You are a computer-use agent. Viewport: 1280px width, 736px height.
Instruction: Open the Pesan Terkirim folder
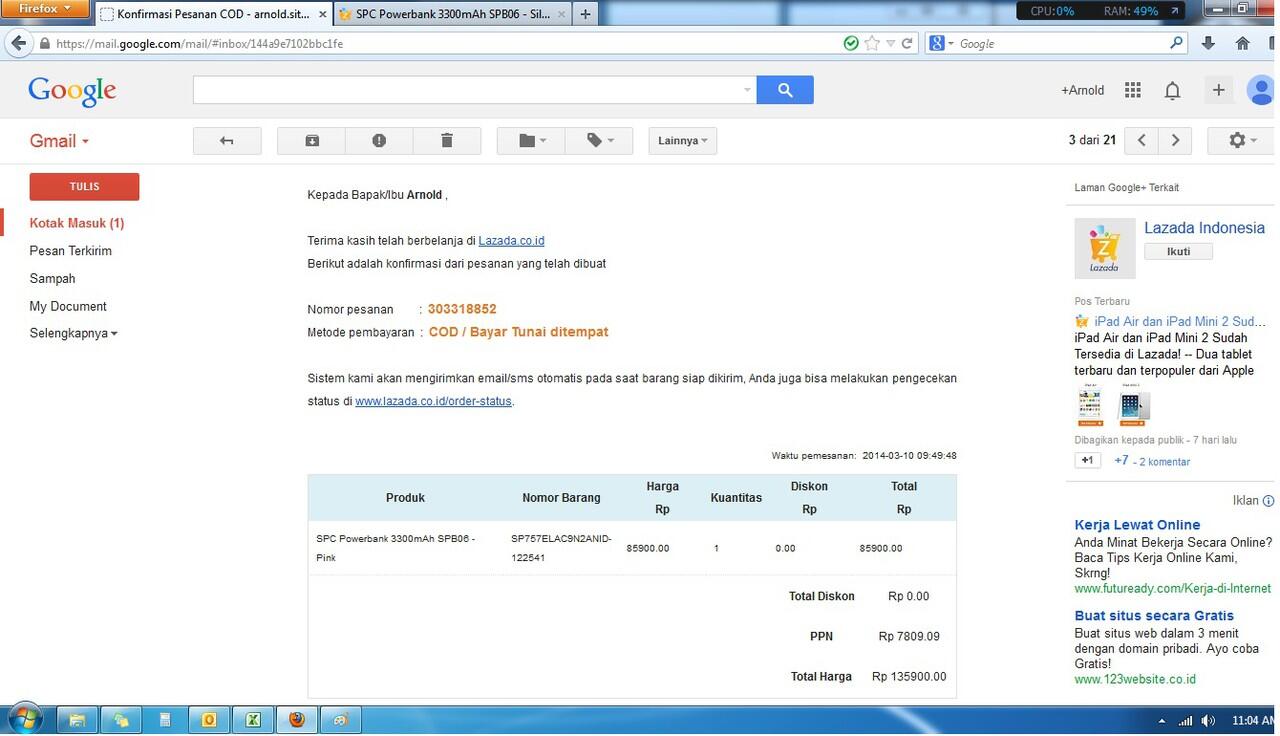tap(70, 251)
